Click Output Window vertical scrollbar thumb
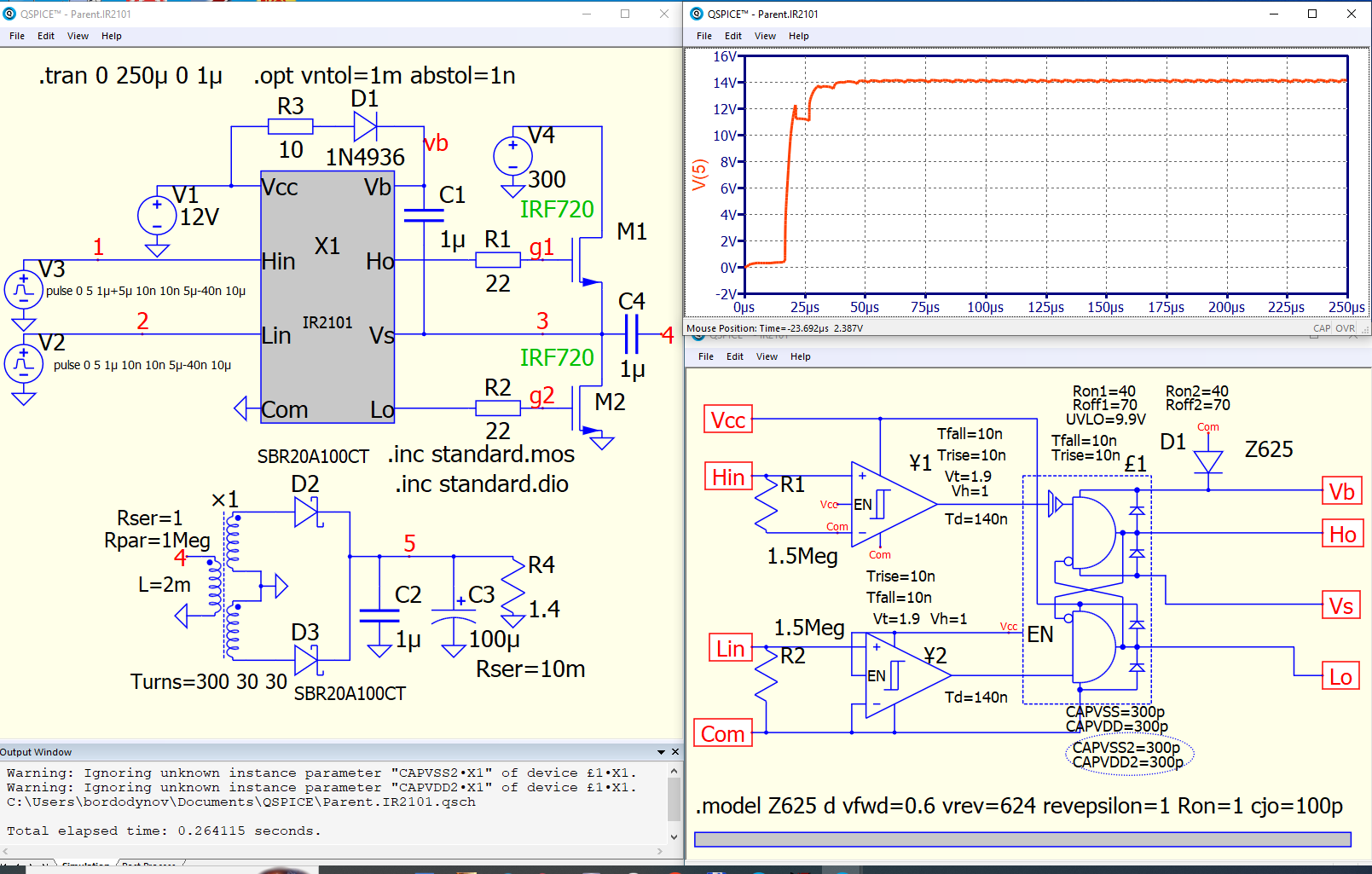This screenshot has width=1372, height=874. [x=674, y=800]
